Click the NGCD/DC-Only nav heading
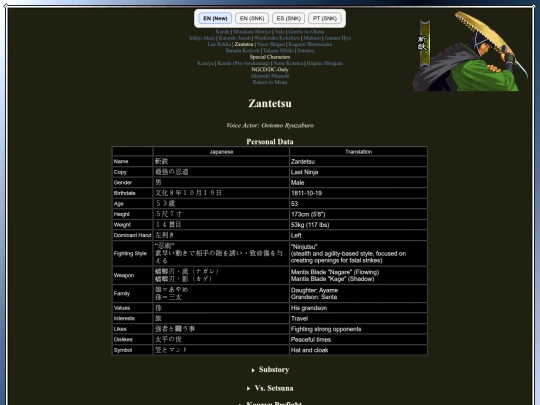This screenshot has width=540, height=405. click(x=270, y=70)
